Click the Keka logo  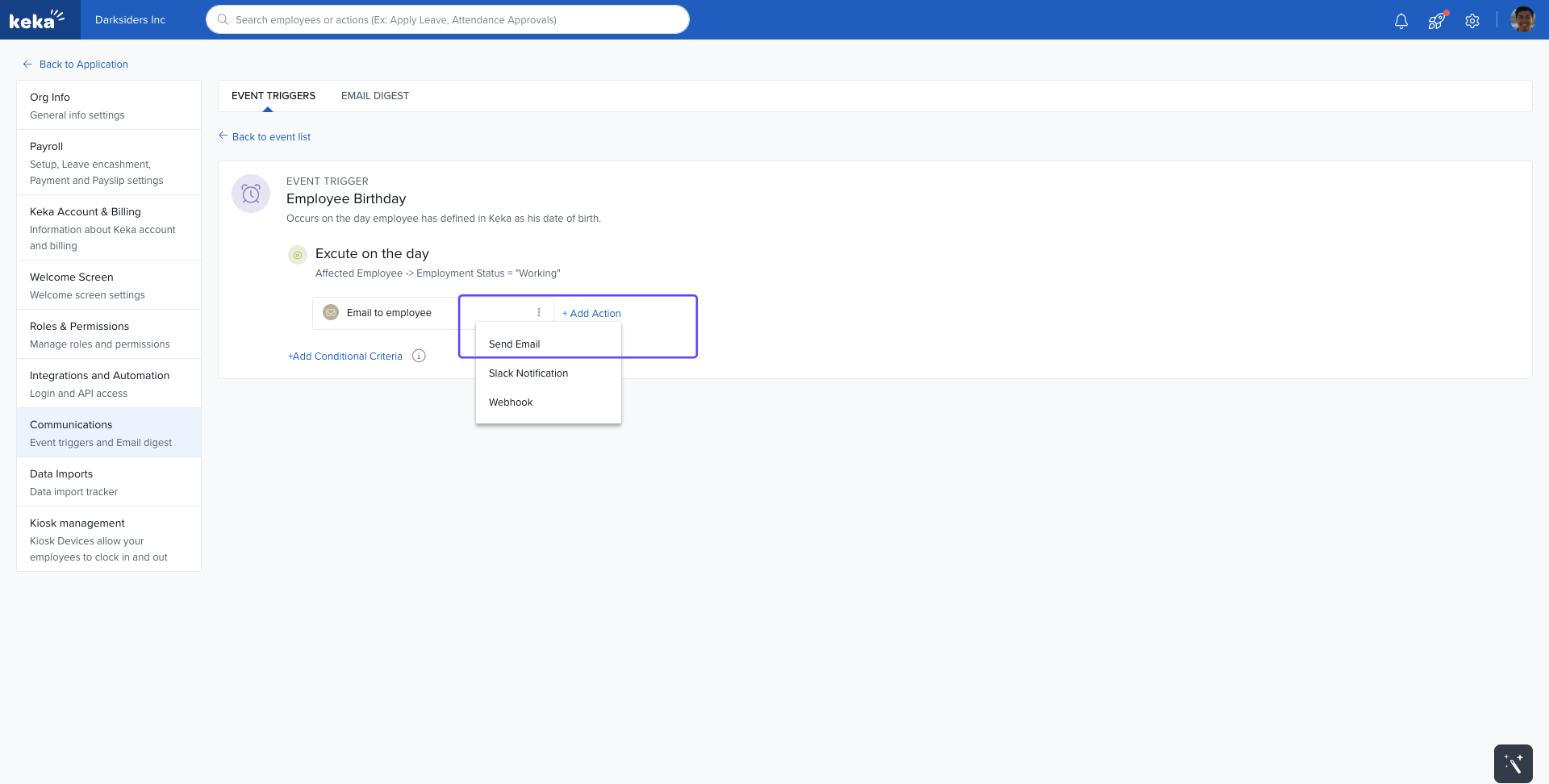click(x=37, y=19)
